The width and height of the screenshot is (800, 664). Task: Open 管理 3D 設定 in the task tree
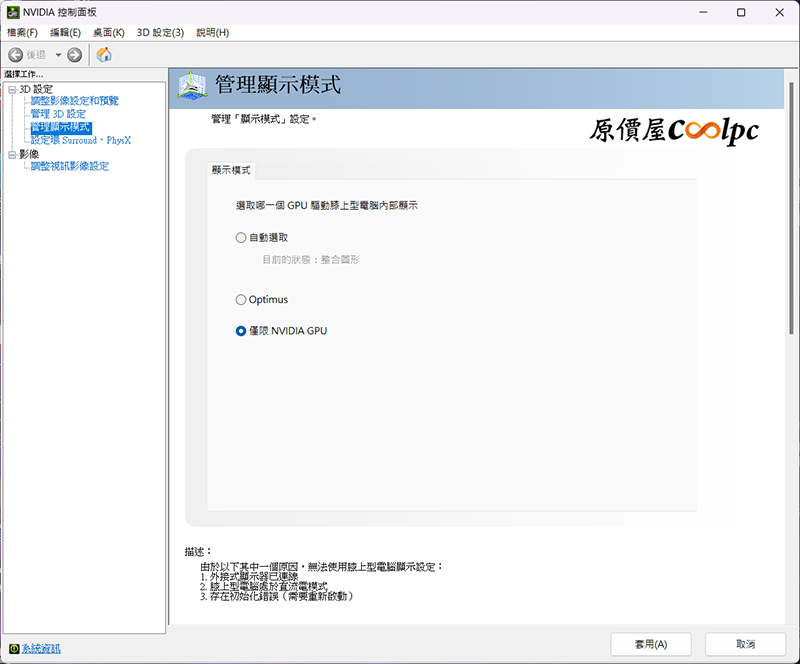pyautogui.click(x=58, y=114)
